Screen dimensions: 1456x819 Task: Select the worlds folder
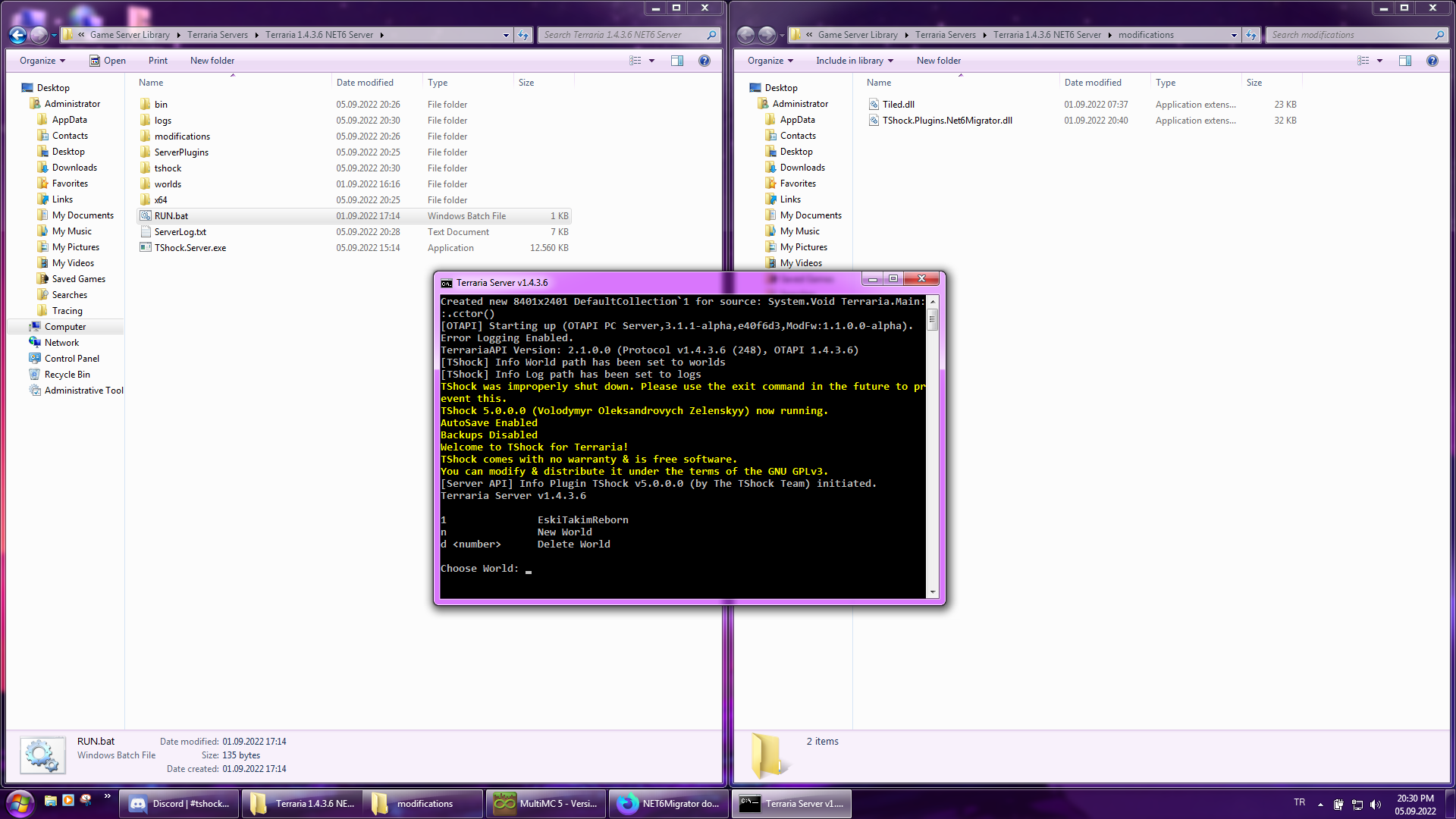168,184
